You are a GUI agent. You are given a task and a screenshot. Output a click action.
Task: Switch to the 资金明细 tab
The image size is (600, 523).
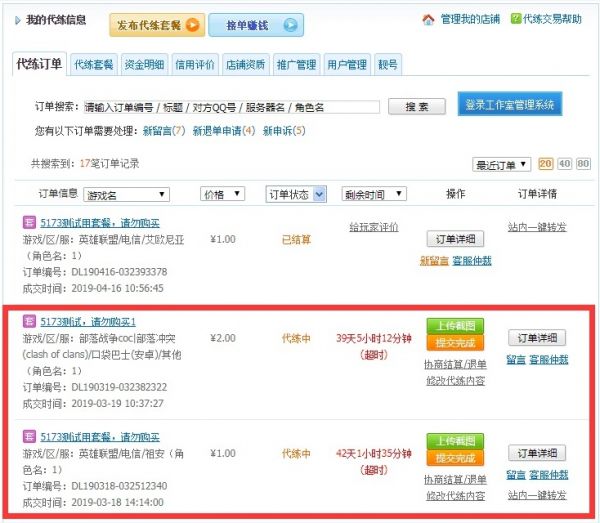click(144, 65)
